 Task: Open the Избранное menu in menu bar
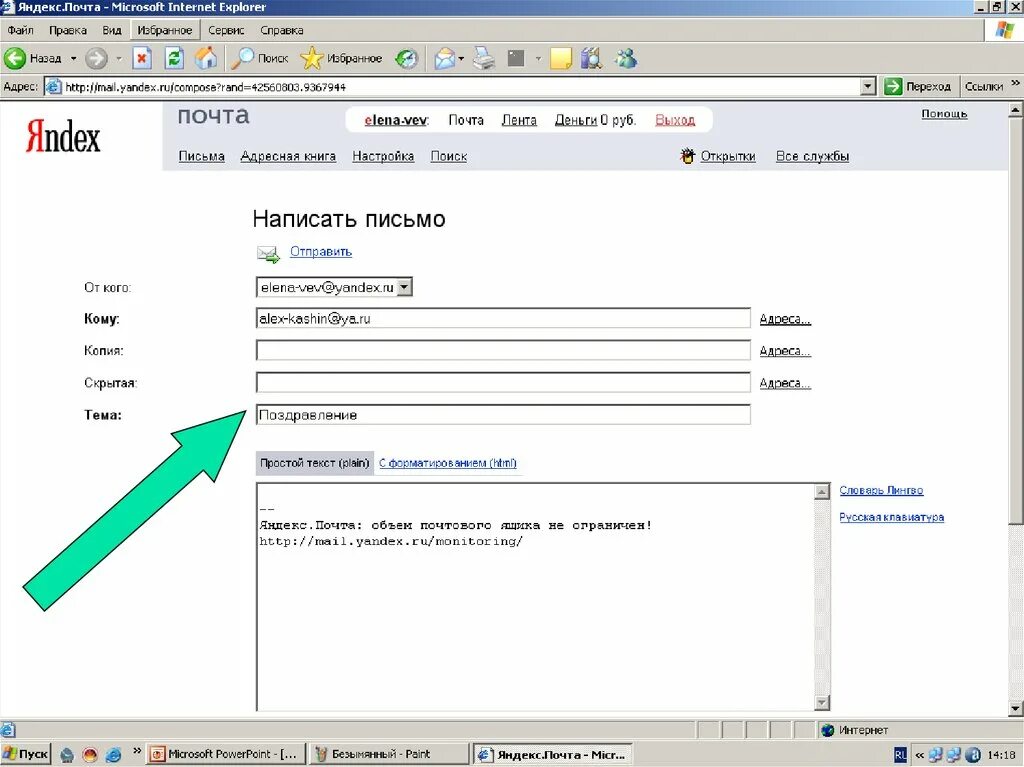165,30
